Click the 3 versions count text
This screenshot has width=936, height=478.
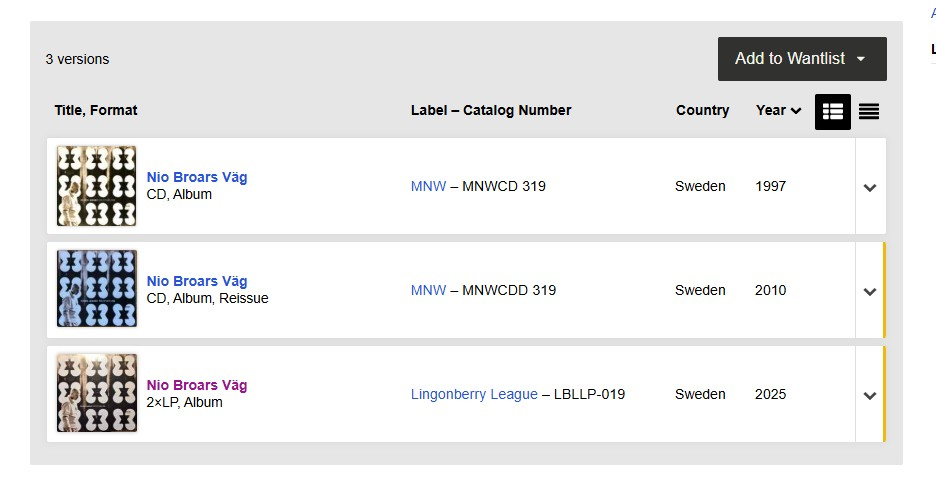pyautogui.click(x=77, y=59)
